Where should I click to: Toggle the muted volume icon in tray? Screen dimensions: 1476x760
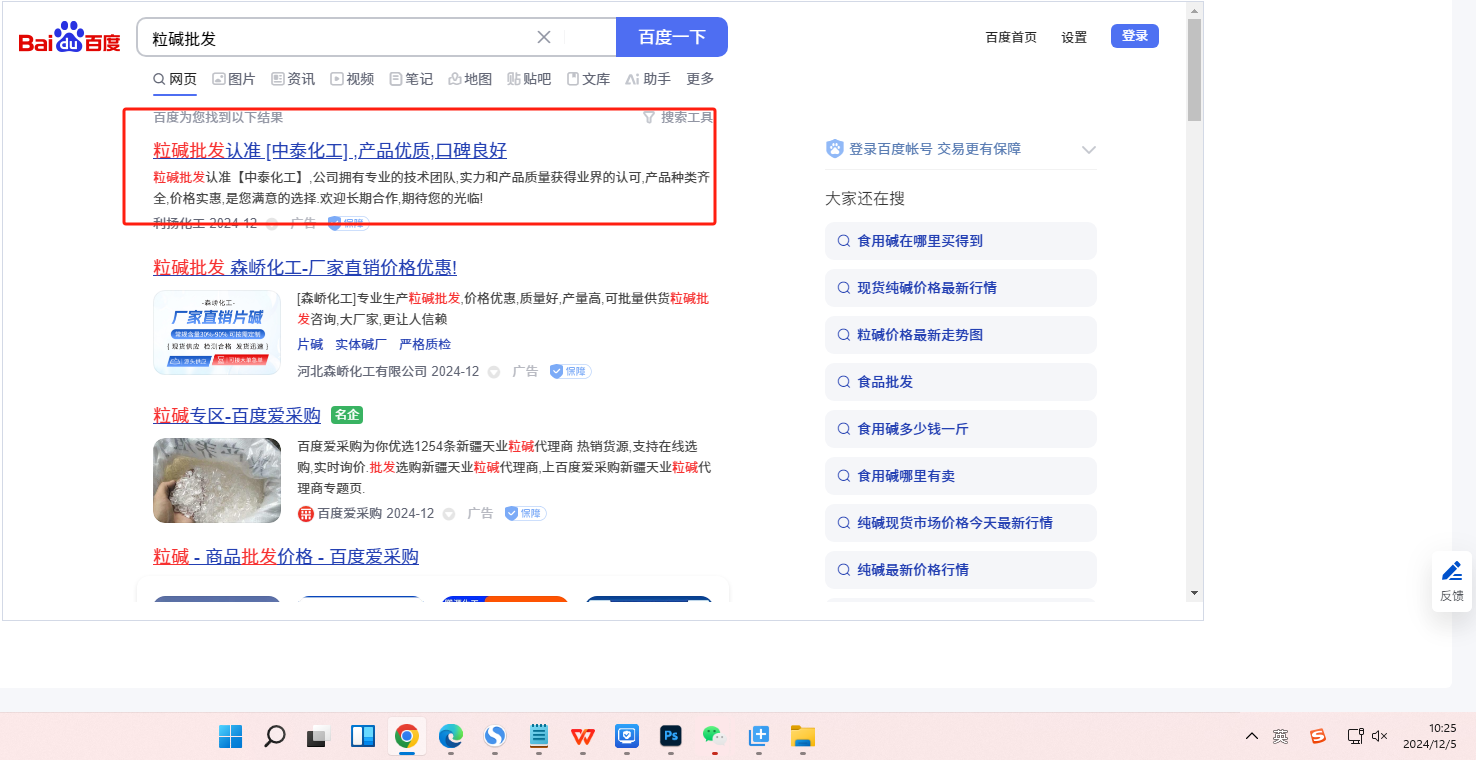point(1380,737)
